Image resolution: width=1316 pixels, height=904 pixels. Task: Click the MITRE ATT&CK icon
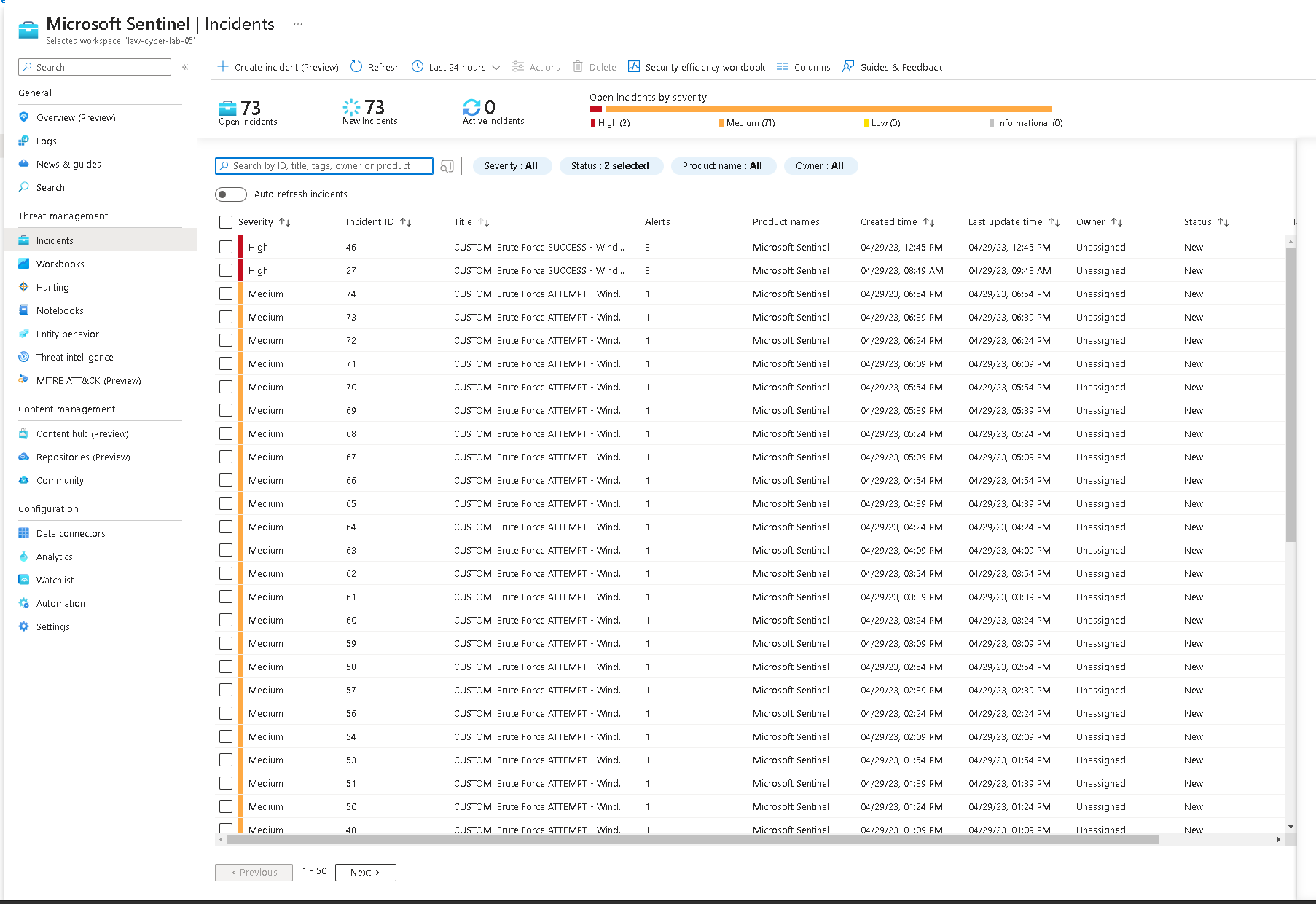(x=24, y=380)
